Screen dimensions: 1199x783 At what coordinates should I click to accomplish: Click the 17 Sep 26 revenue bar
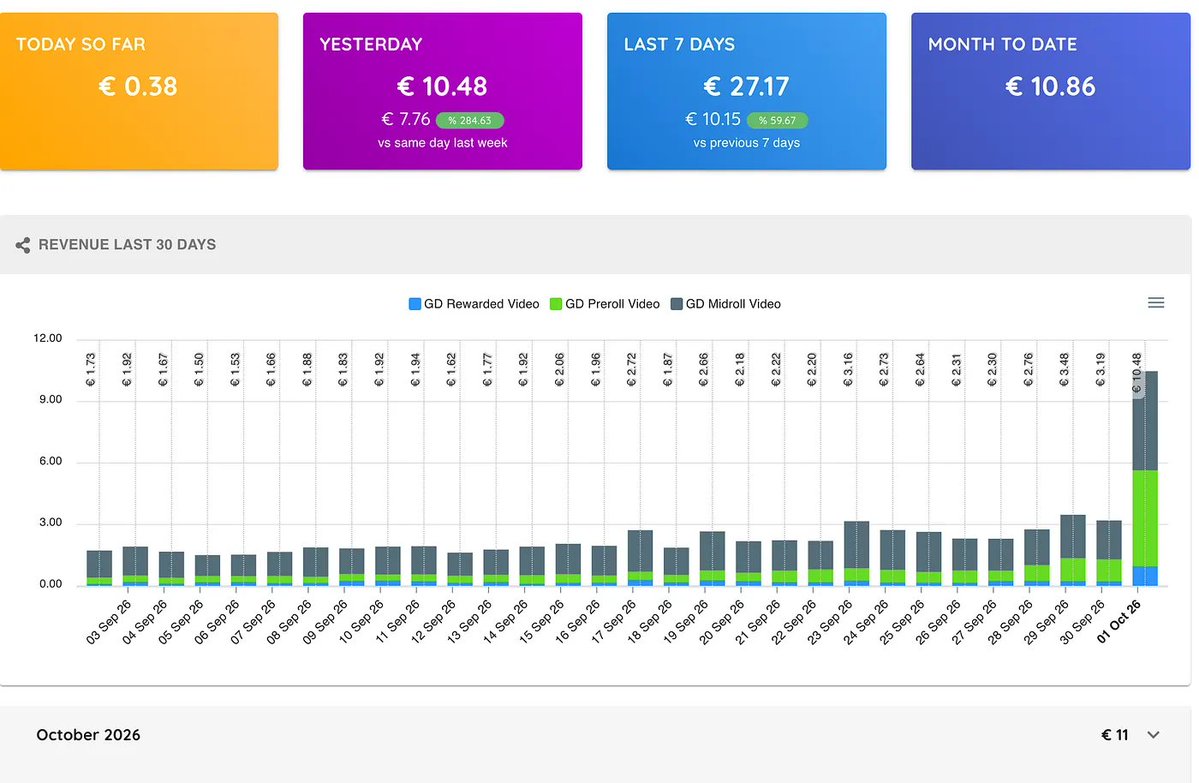point(640,558)
